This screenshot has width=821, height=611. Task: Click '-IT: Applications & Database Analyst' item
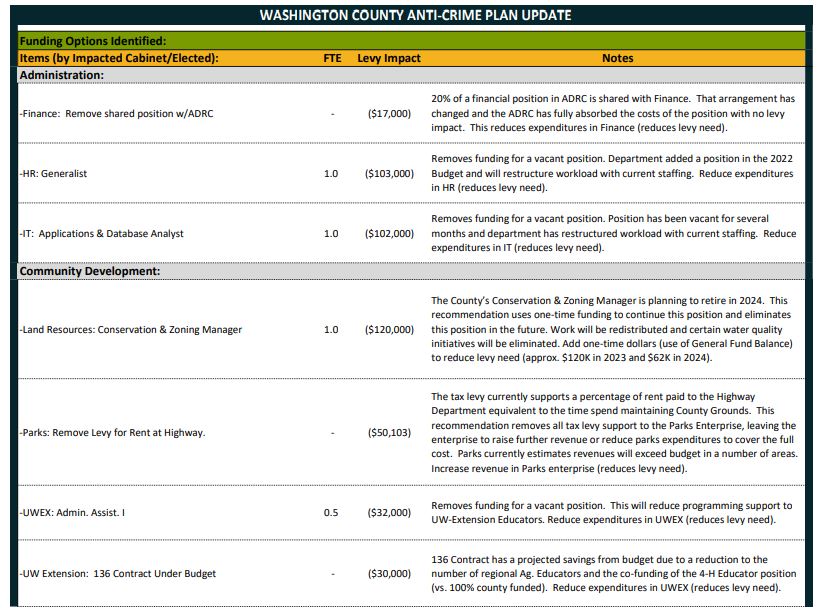click(x=102, y=234)
